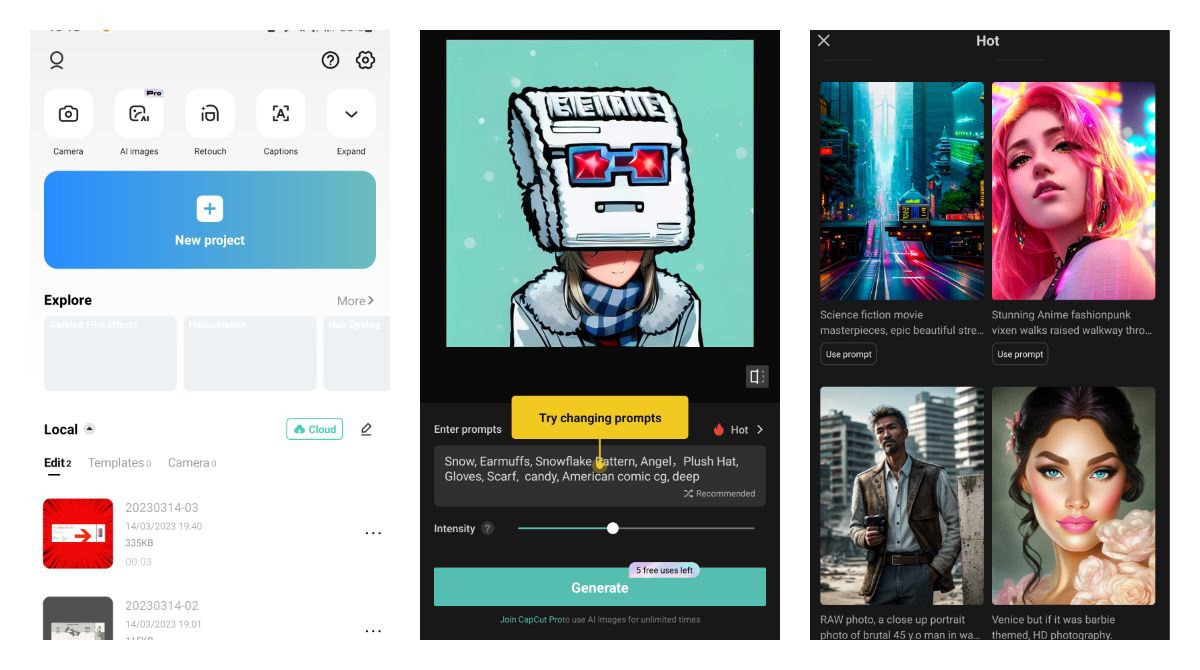Start a New project
1200x670 pixels.
(x=210, y=220)
